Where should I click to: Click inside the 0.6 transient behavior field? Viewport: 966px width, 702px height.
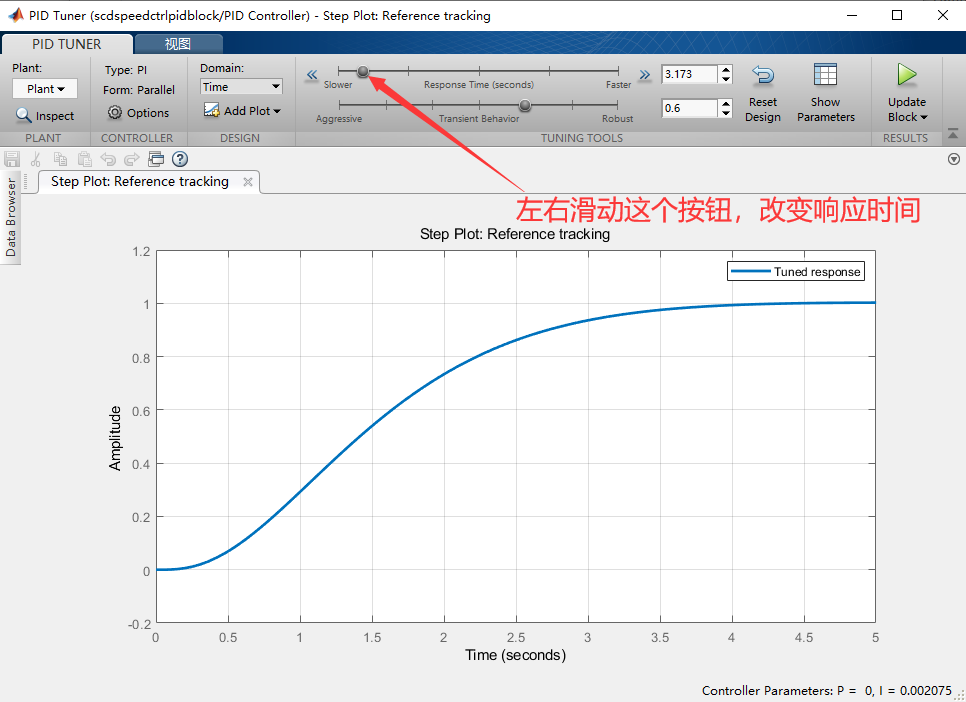pos(690,106)
